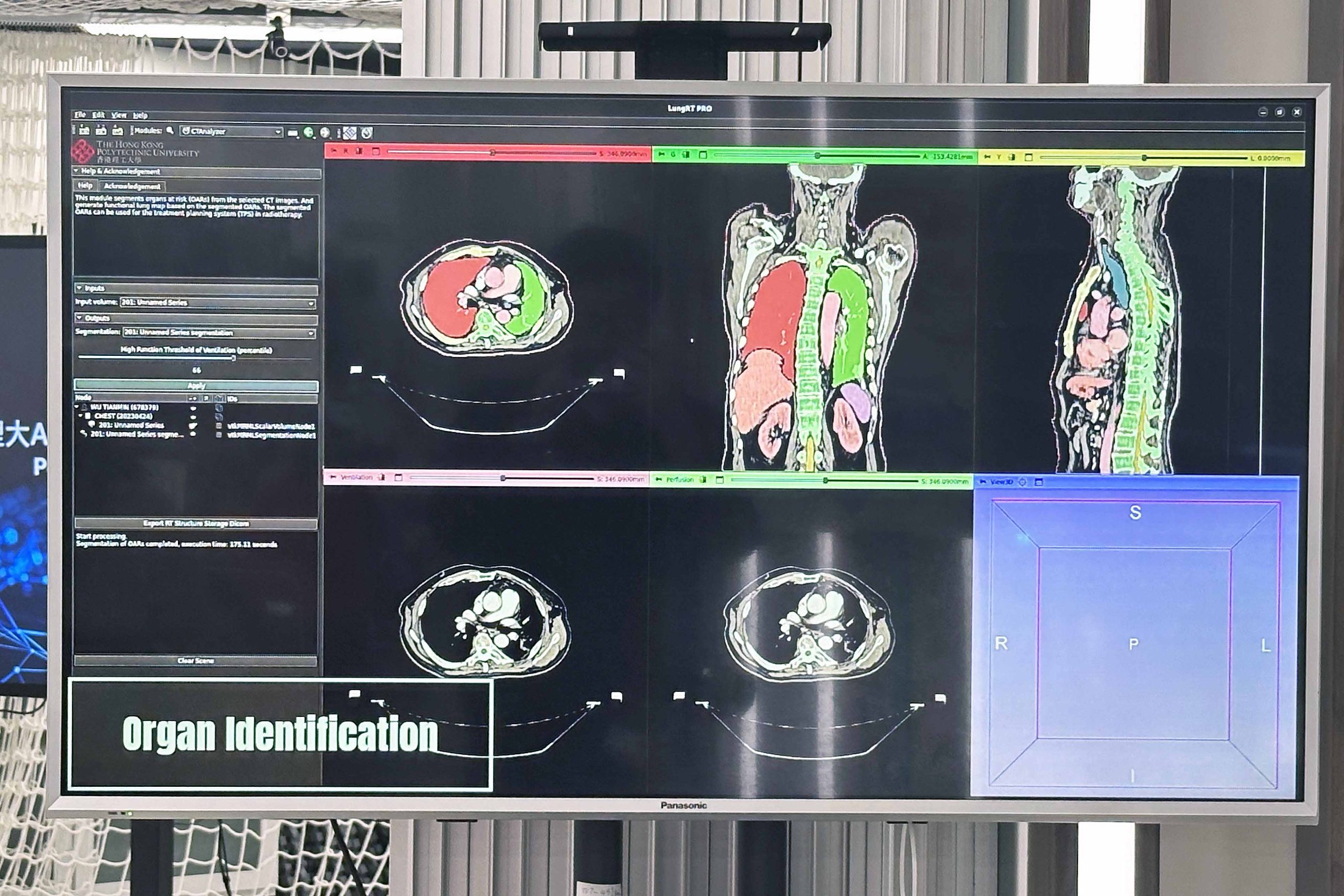Click link icon on Ventilation view bar
Viewport: 1344px width, 896px height.
[x=382, y=478]
